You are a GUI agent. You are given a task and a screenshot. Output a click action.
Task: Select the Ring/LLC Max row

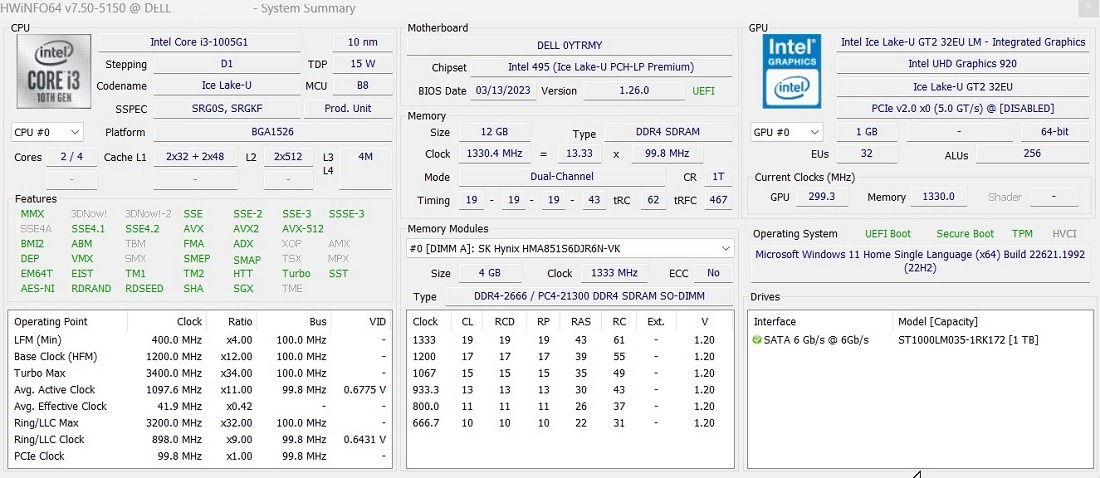tap(200, 423)
